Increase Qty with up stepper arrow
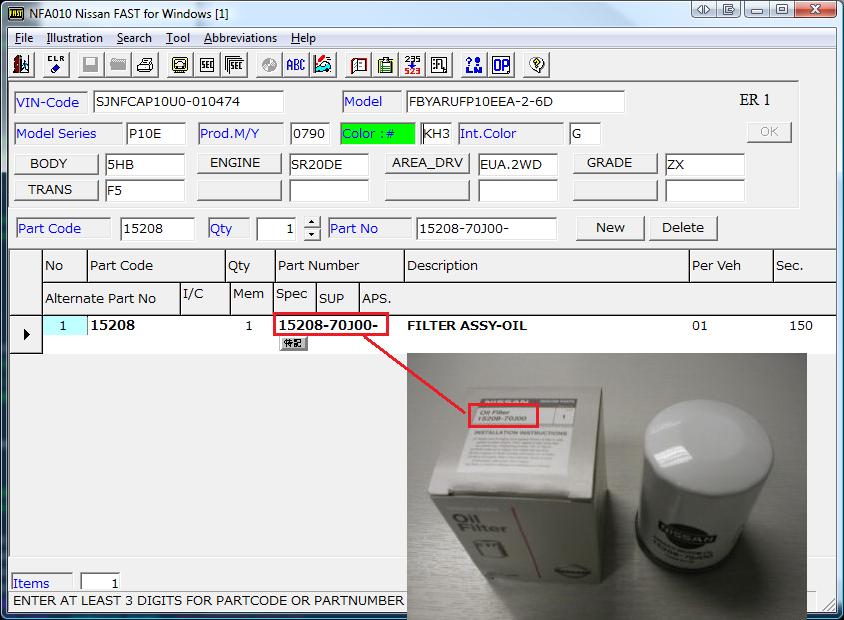This screenshot has width=844, height=620. point(312,222)
